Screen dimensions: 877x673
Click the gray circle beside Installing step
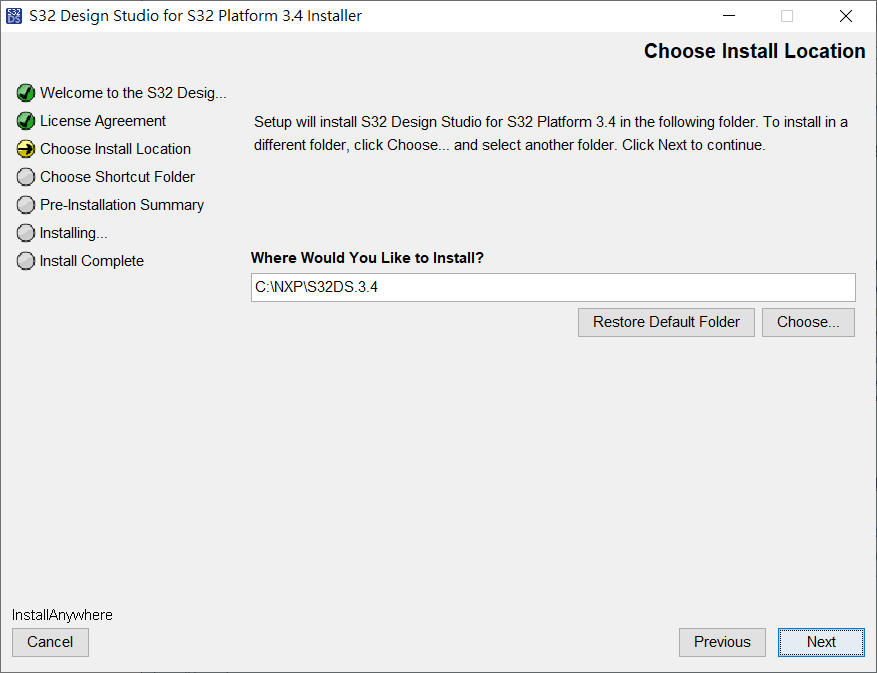pos(26,233)
